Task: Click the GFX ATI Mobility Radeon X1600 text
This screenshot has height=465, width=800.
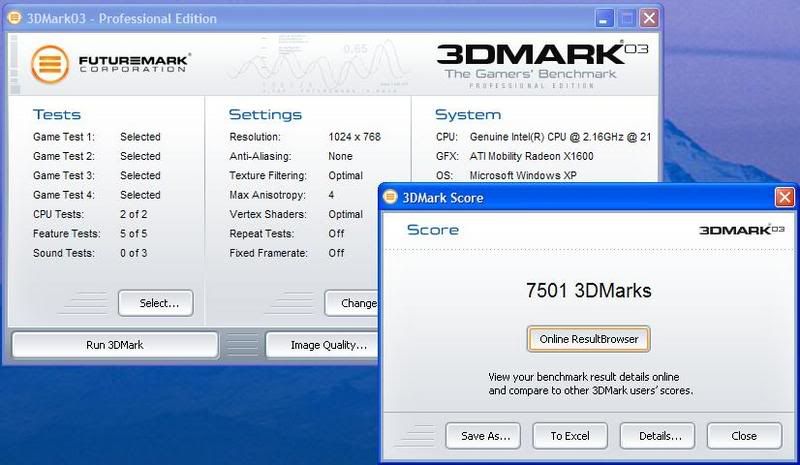Action: [x=532, y=156]
